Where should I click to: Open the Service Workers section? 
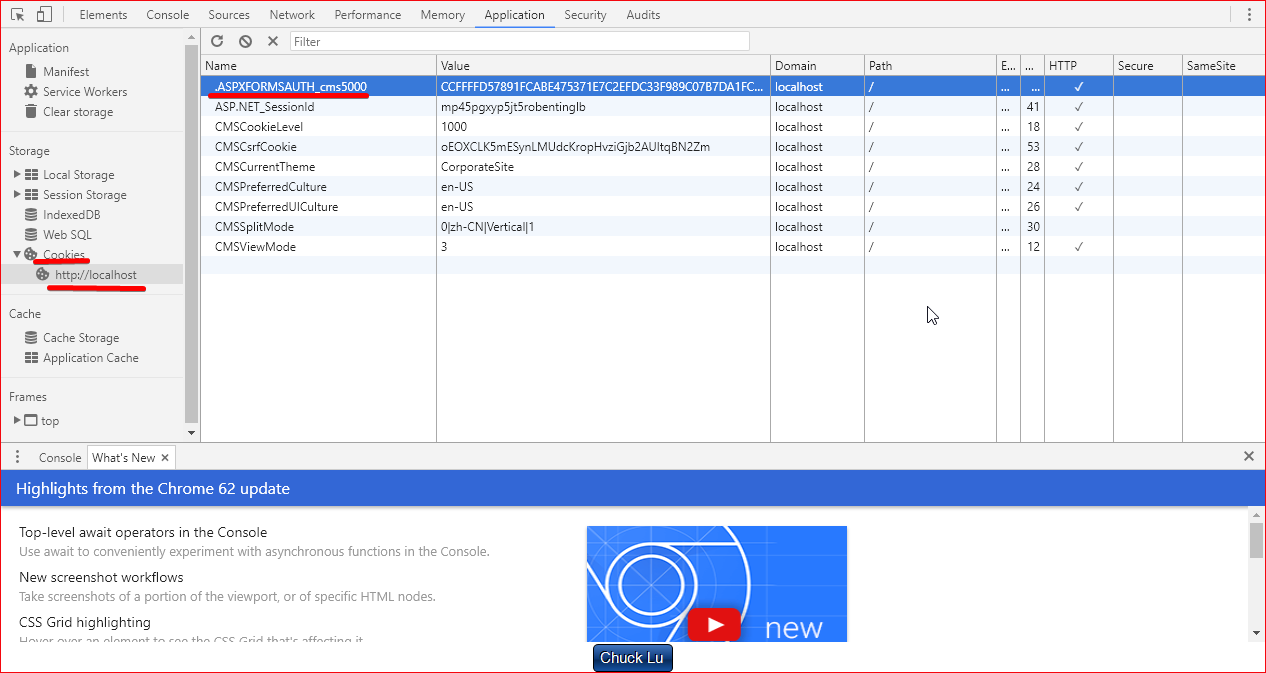85,92
